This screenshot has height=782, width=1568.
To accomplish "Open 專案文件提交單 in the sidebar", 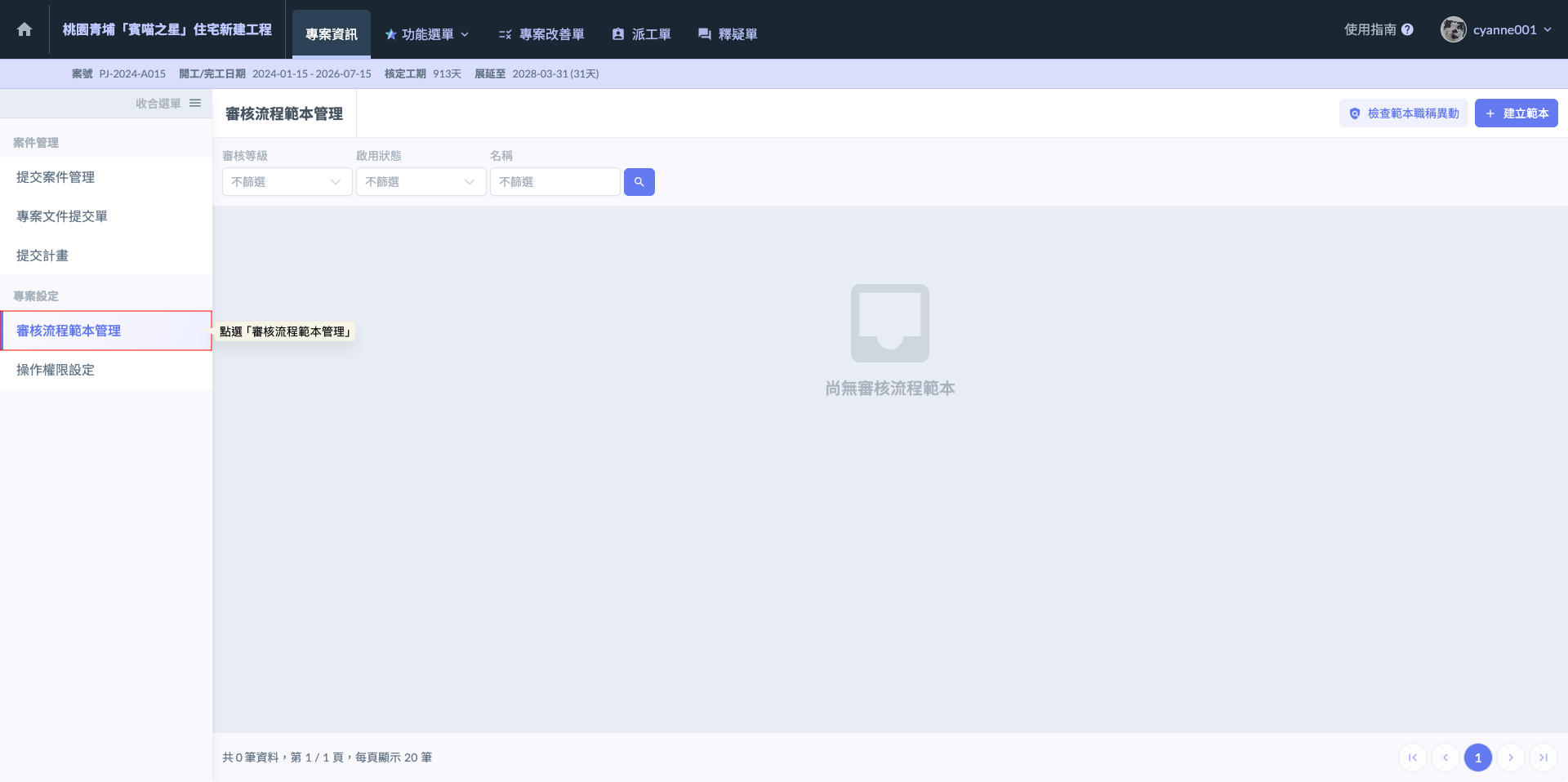I will (106, 216).
